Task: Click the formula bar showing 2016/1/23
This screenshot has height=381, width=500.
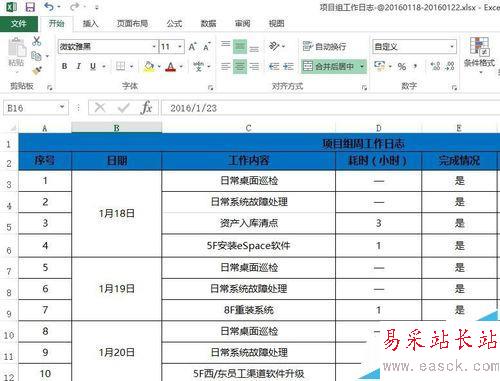Action: click(x=330, y=108)
